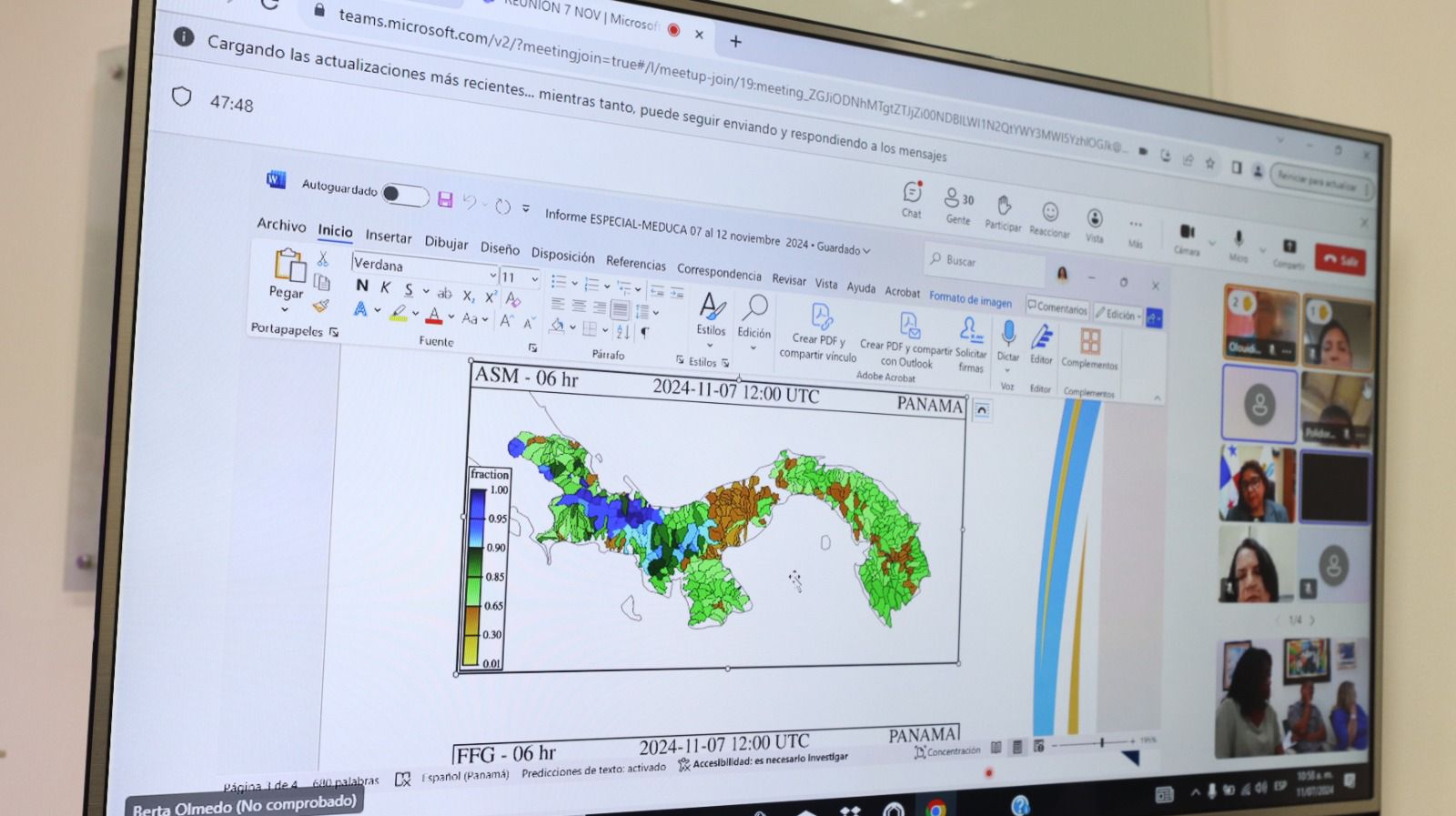Click the paragraph marks ¶ icon
The image size is (1456, 816).
pos(644,334)
